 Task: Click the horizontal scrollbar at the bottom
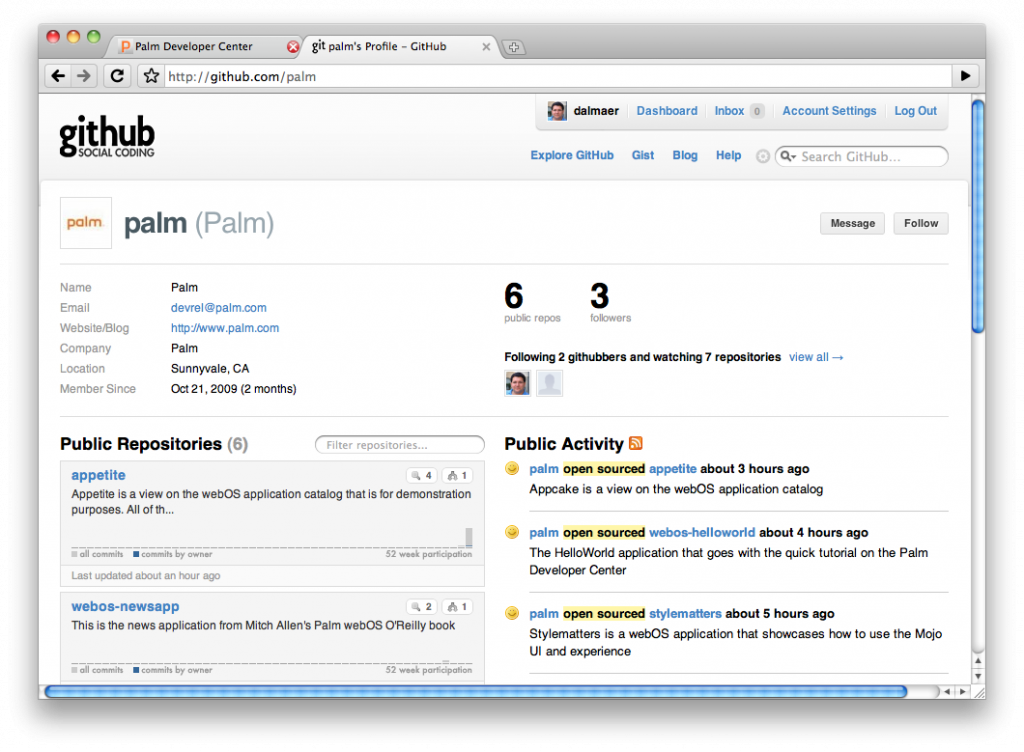[476, 691]
